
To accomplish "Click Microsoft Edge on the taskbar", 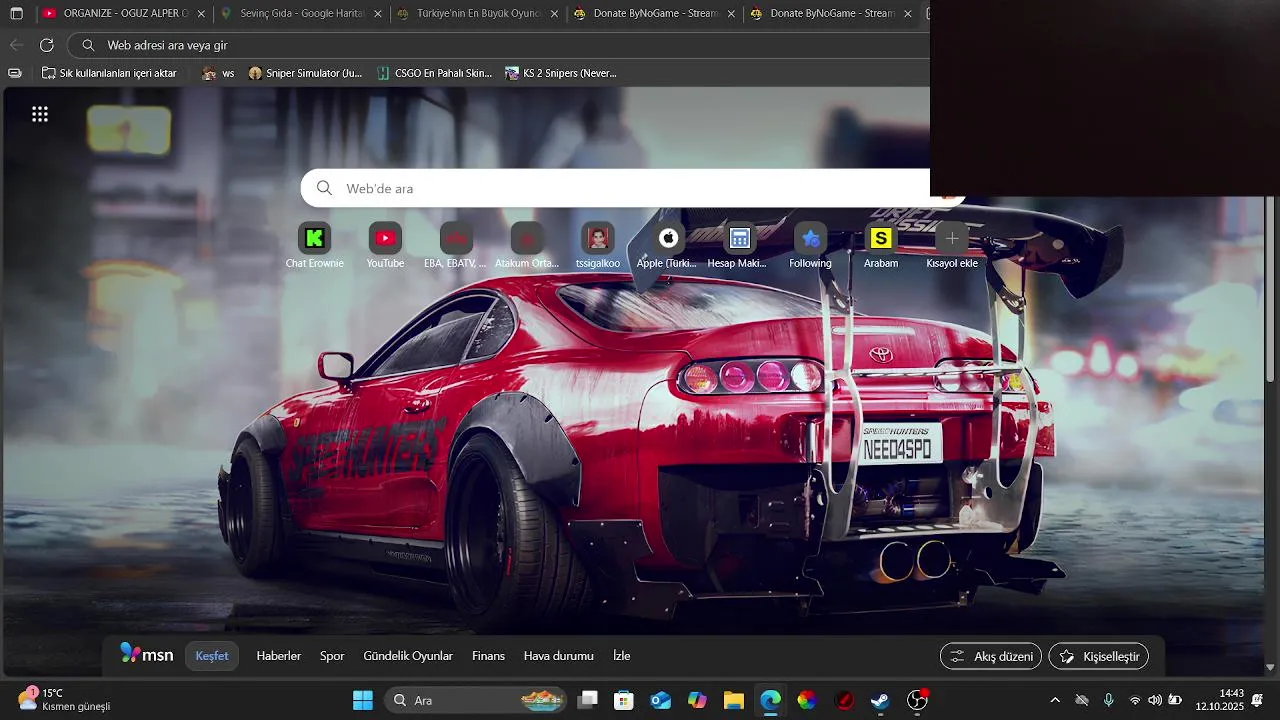I will 770,700.
